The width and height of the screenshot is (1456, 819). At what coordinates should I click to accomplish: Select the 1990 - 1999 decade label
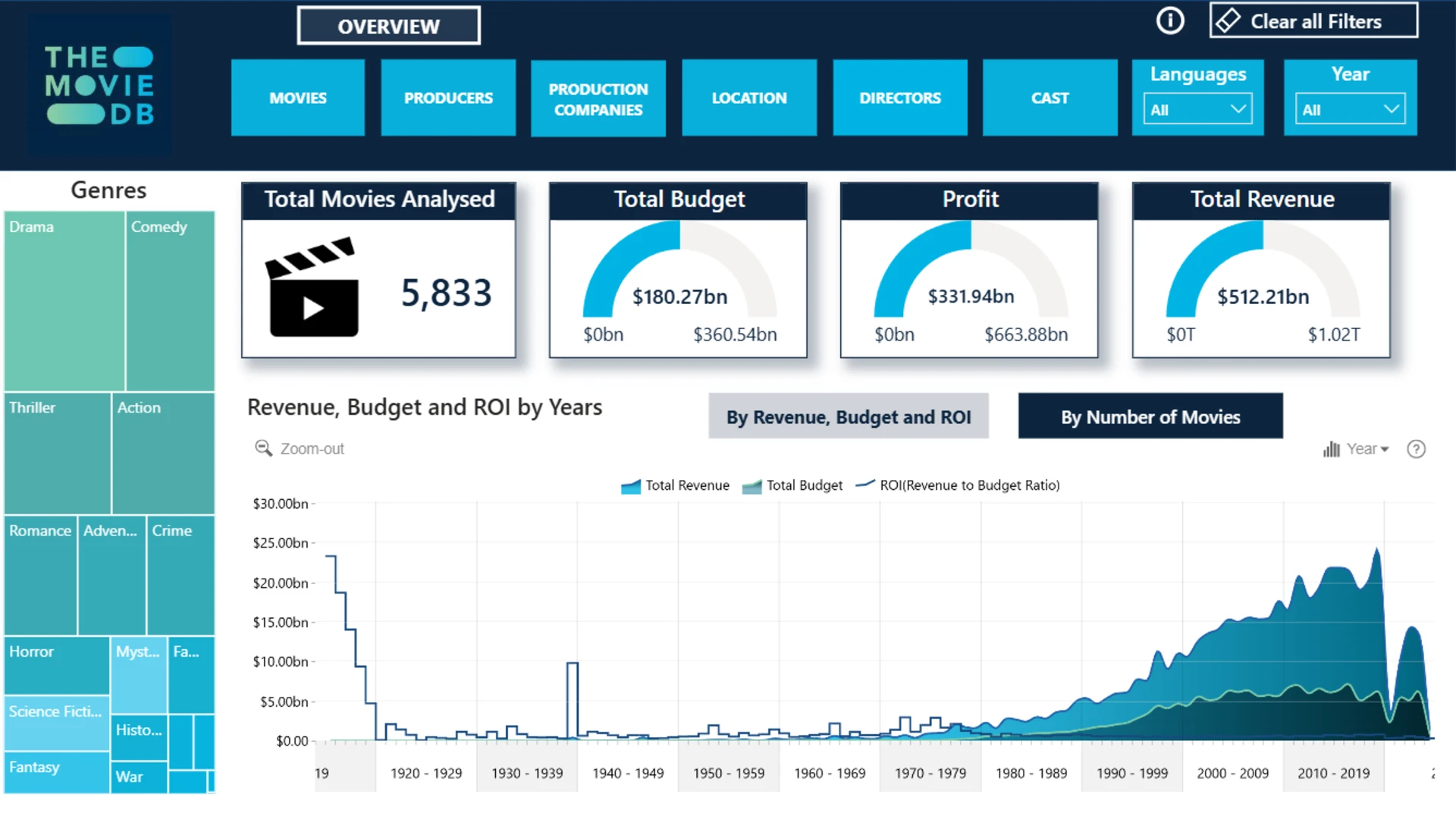point(1132,773)
